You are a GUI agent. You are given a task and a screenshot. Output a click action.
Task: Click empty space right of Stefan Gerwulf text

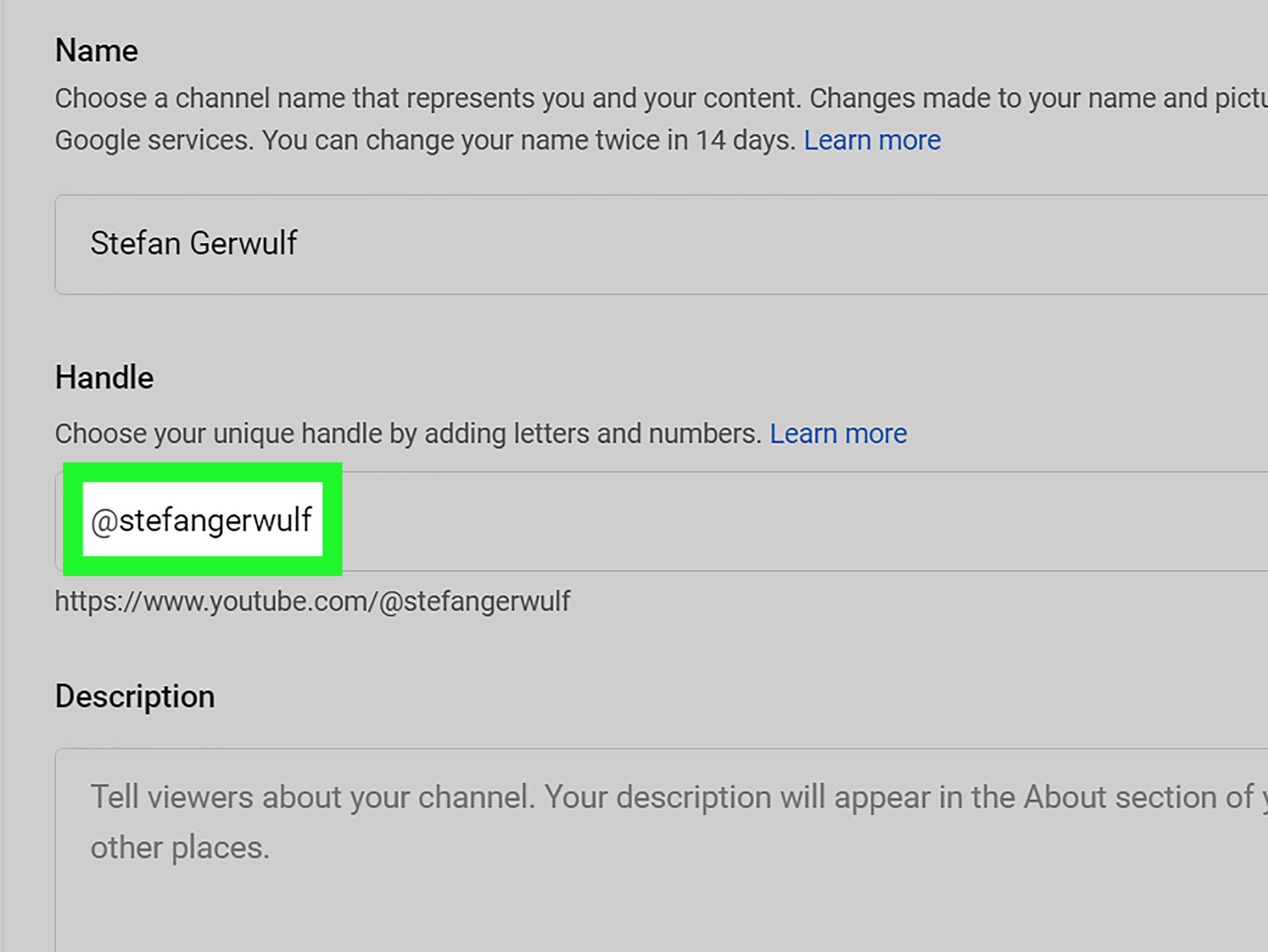745,245
